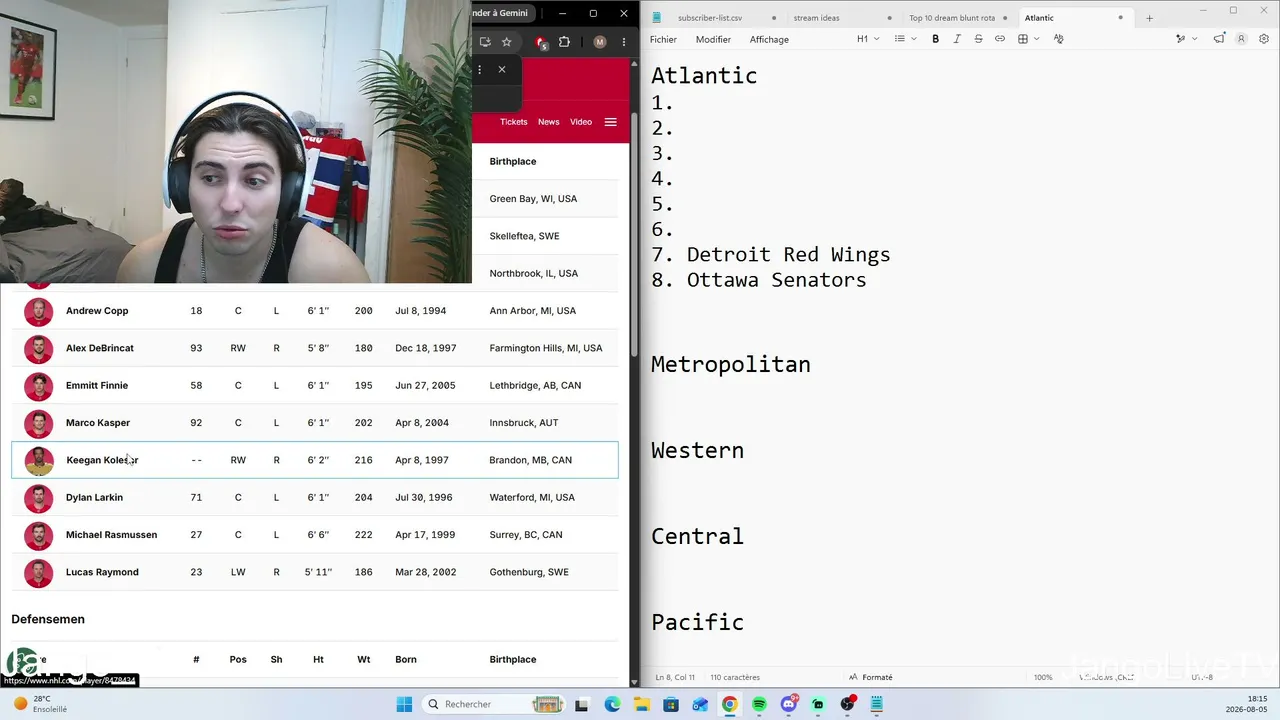This screenshot has height=720, width=1280.
Task: Click the Formaté status bar indicator
Action: tap(870, 677)
